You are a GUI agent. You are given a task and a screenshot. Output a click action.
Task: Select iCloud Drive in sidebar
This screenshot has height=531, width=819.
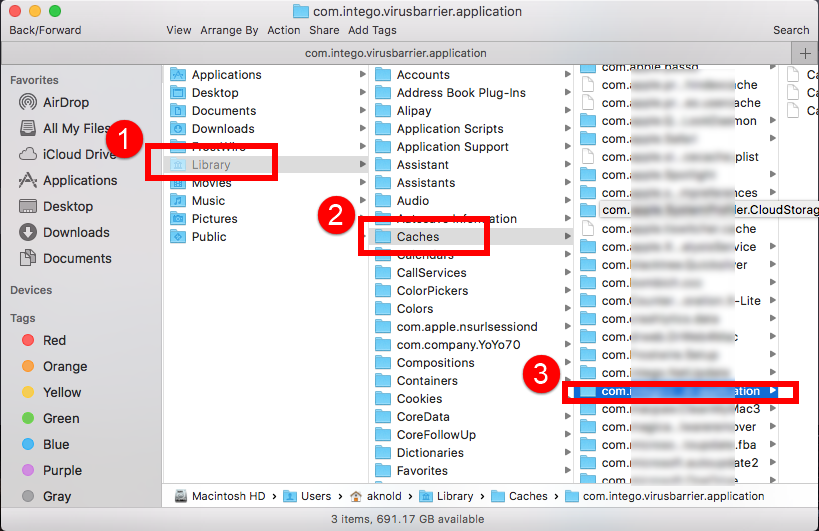pyautogui.click(x=79, y=154)
